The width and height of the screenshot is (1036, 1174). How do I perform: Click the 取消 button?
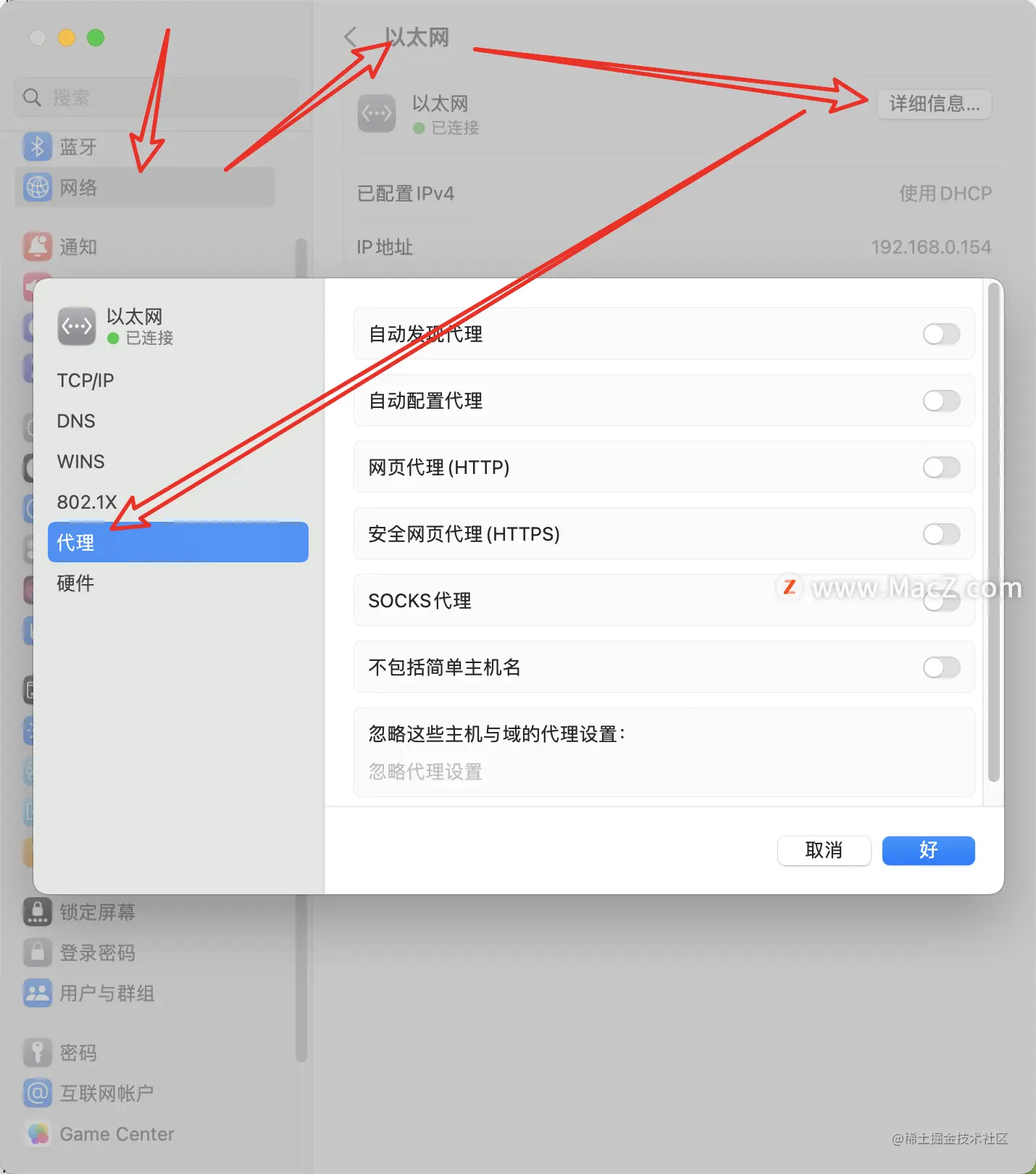pyautogui.click(x=824, y=850)
